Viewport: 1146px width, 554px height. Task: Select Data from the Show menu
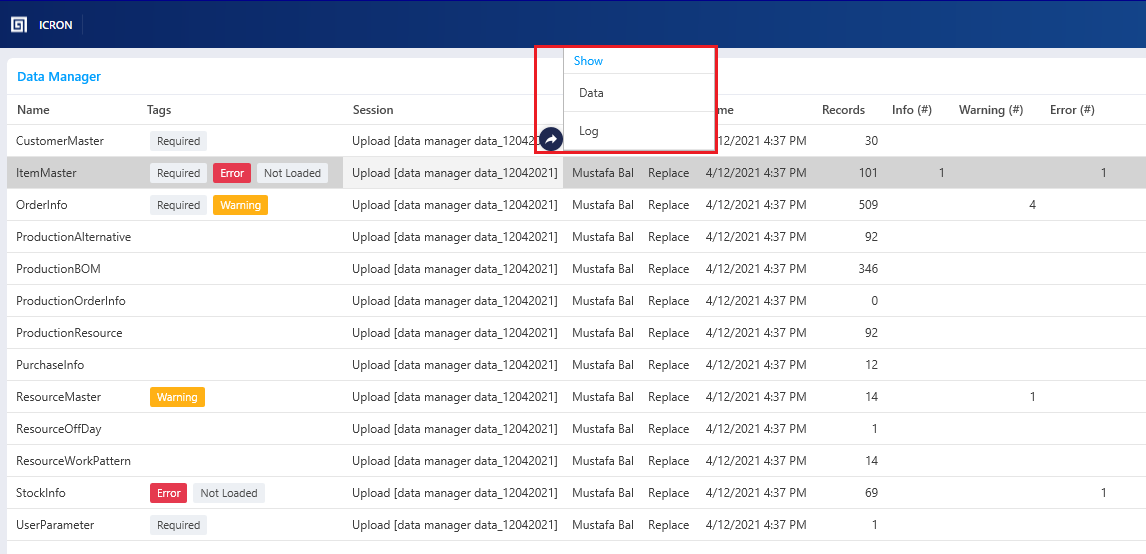tap(591, 93)
